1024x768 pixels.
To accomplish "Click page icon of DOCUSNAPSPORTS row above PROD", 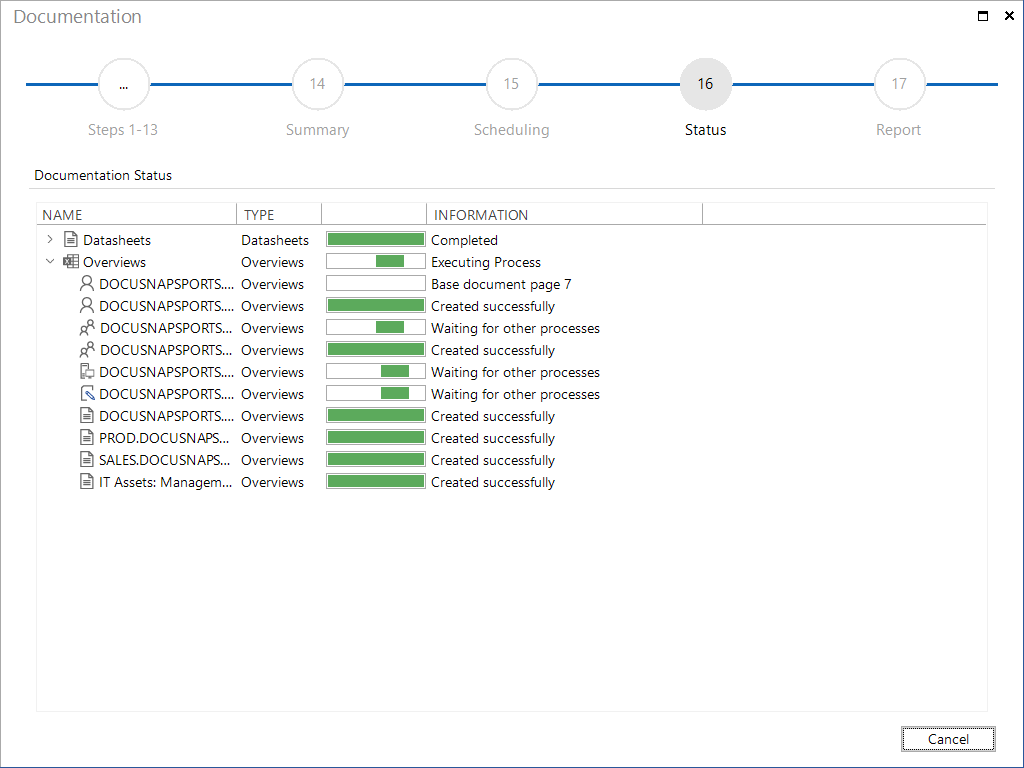I will pos(86,415).
